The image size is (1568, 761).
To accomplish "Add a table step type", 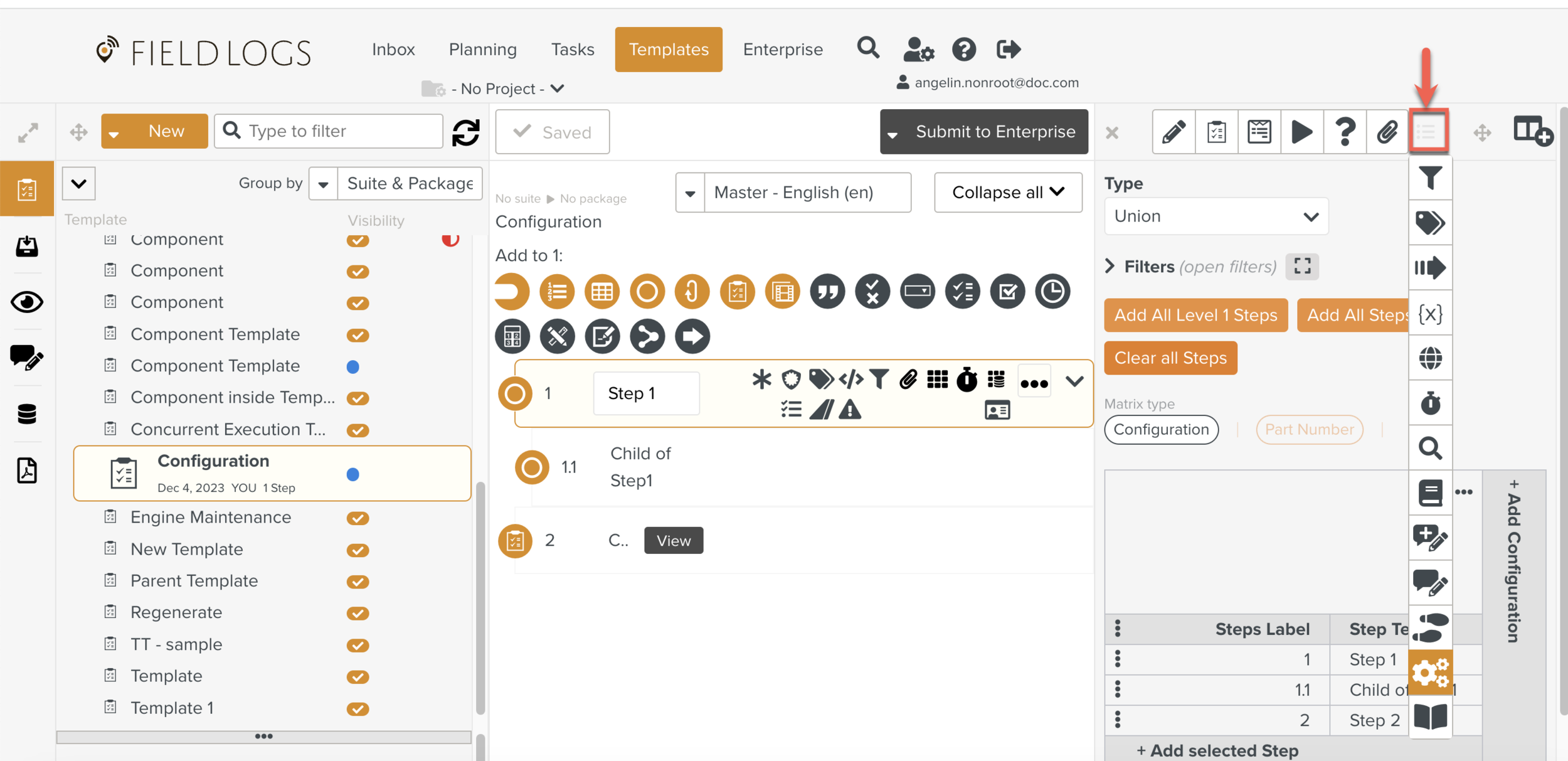I will coord(601,292).
